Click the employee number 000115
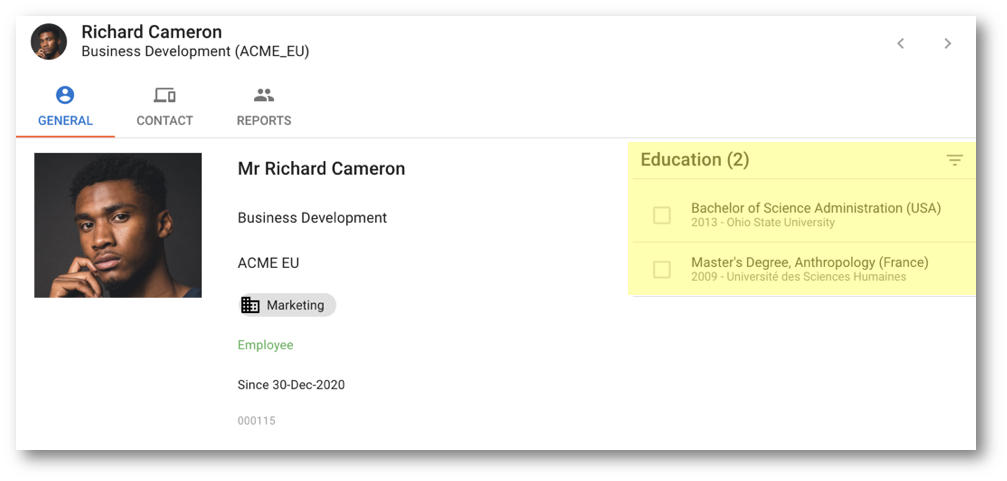1007x481 pixels. click(x=256, y=421)
